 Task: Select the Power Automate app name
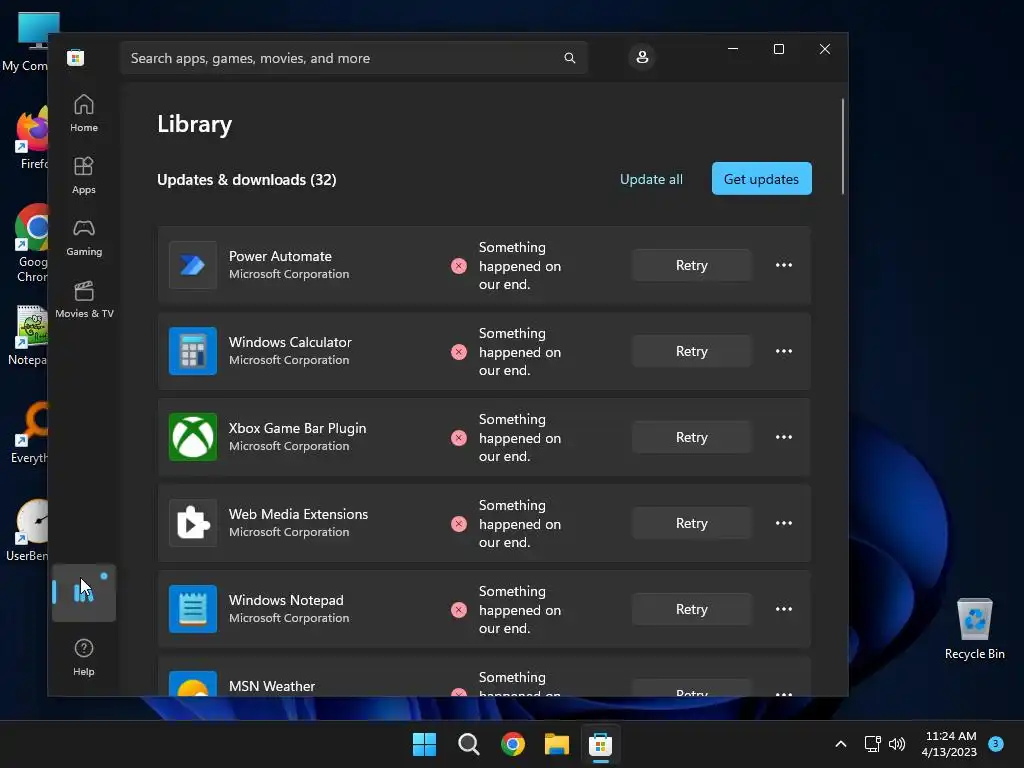pyautogui.click(x=280, y=256)
